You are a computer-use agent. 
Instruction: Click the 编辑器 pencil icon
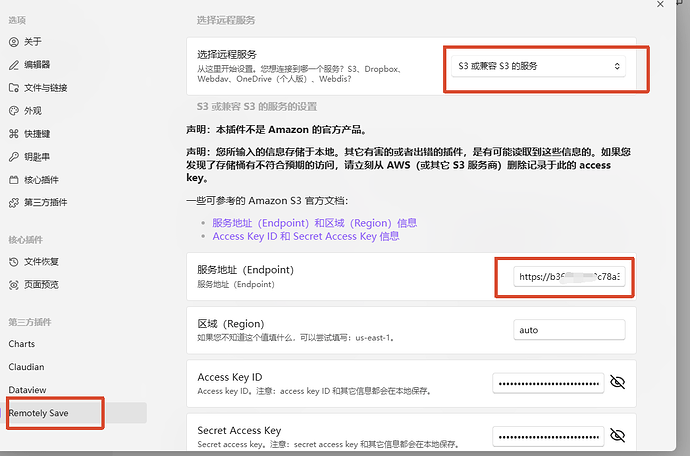point(14,65)
